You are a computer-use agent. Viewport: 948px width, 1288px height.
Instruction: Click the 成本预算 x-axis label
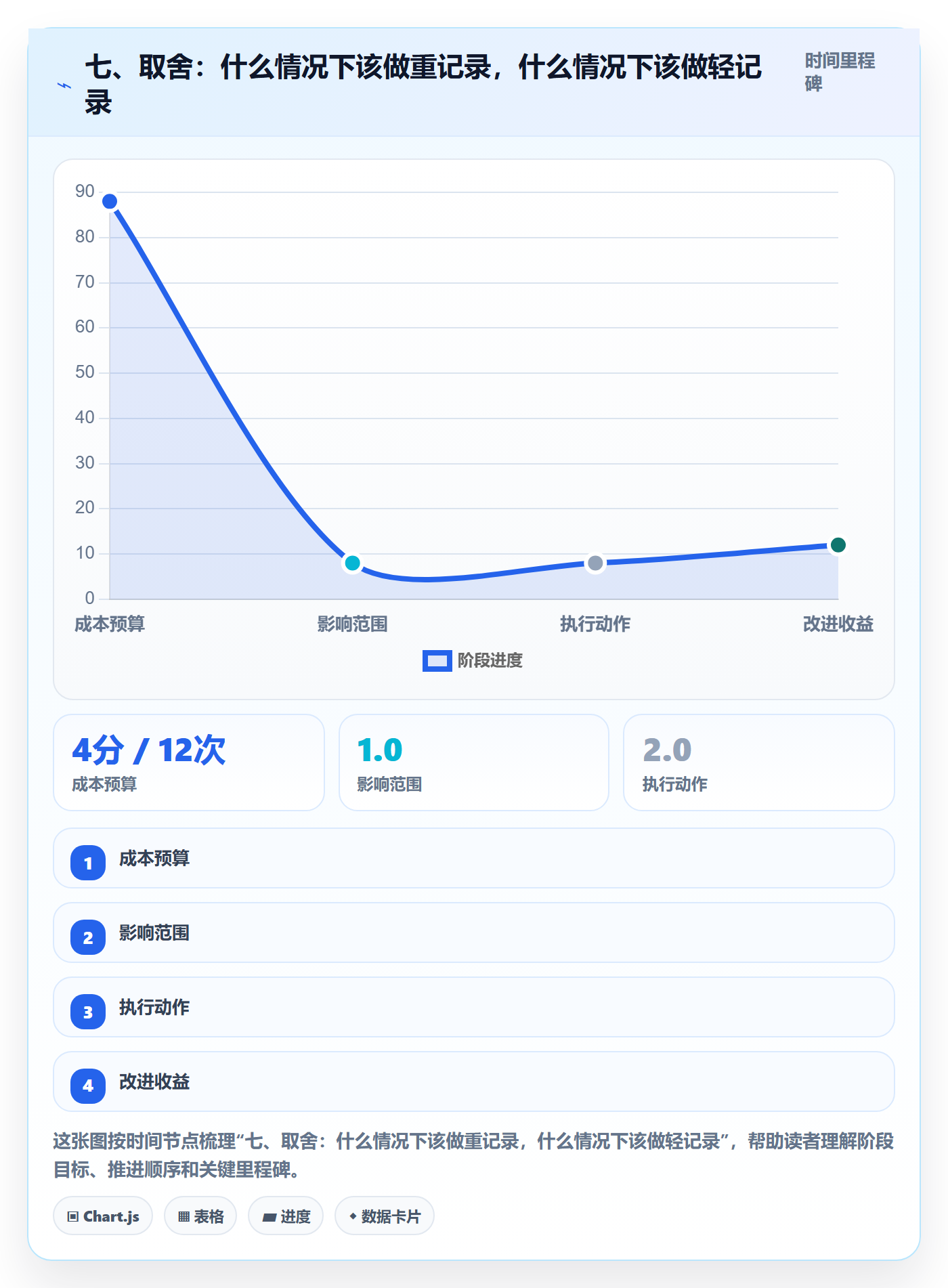point(110,624)
